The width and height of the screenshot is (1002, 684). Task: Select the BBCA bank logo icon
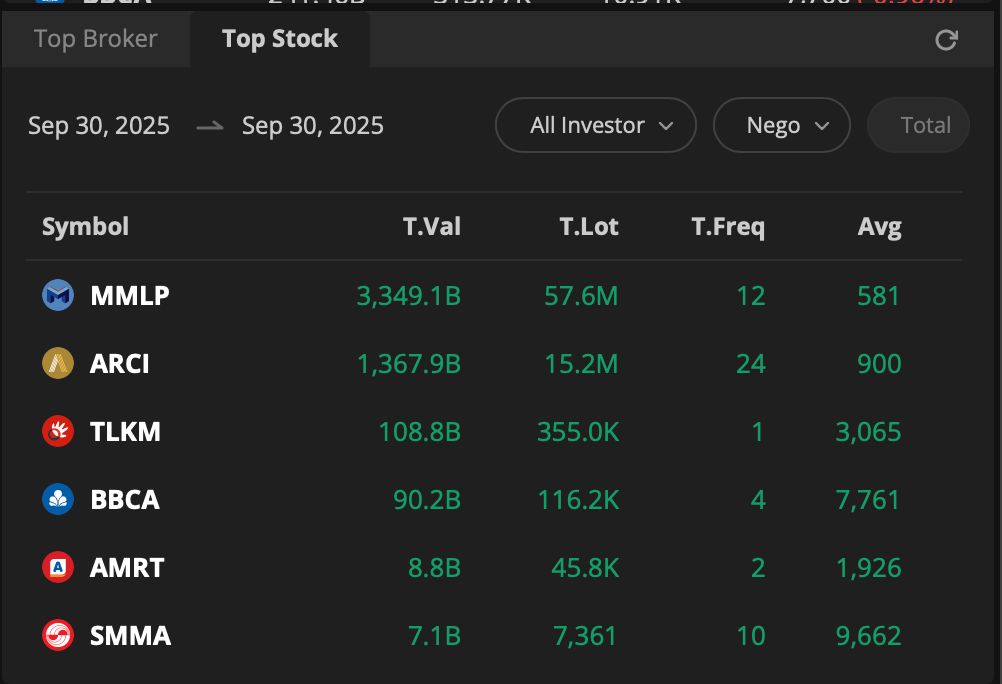[x=57, y=499]
